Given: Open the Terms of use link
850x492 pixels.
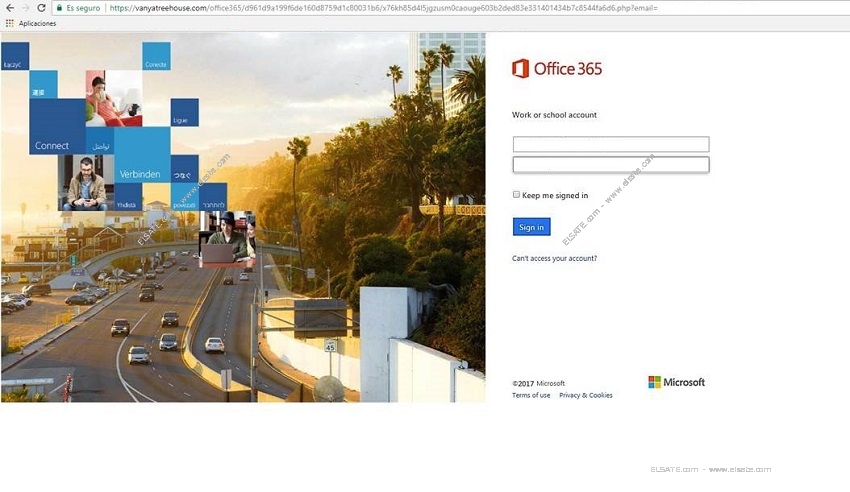Looking at the screenshot, I should pos(531,395).
